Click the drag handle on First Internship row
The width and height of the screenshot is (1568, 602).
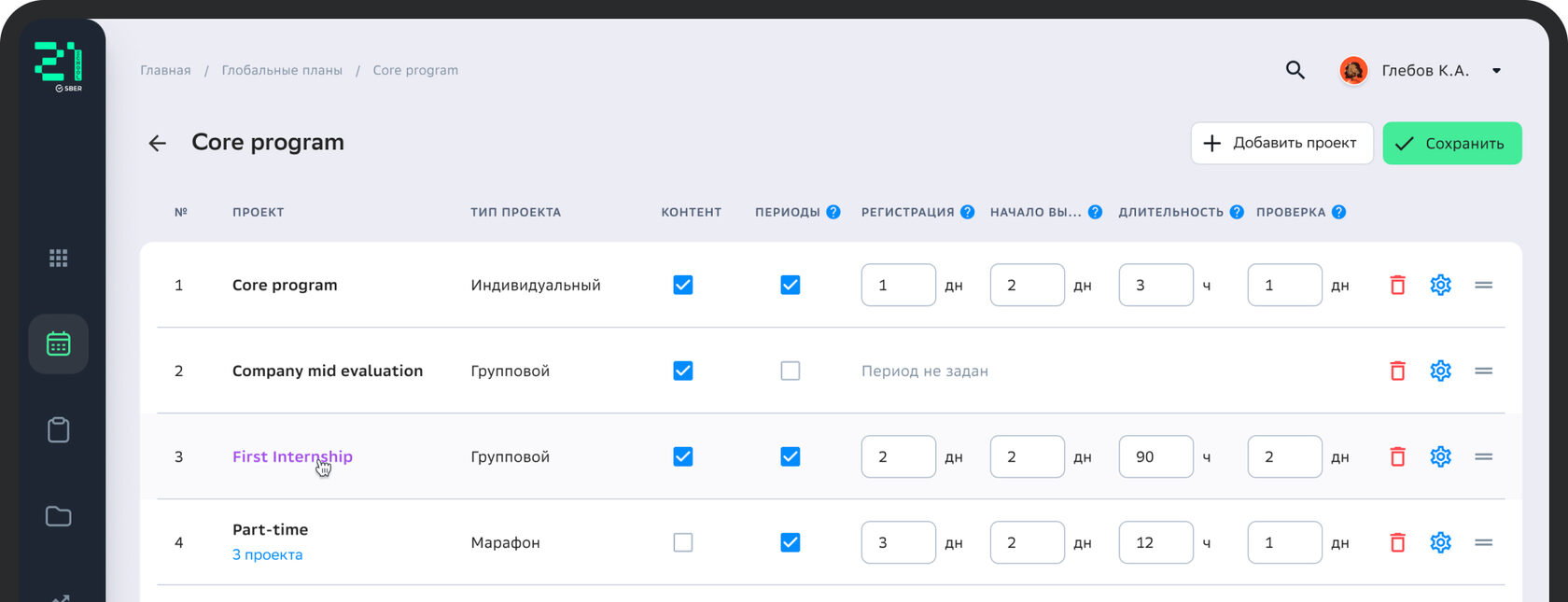1483,457
